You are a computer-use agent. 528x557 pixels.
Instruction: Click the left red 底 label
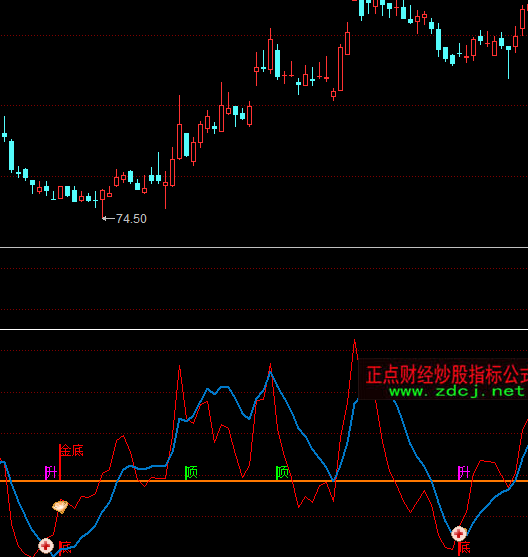pyautogui.click(x=65, y=547)
